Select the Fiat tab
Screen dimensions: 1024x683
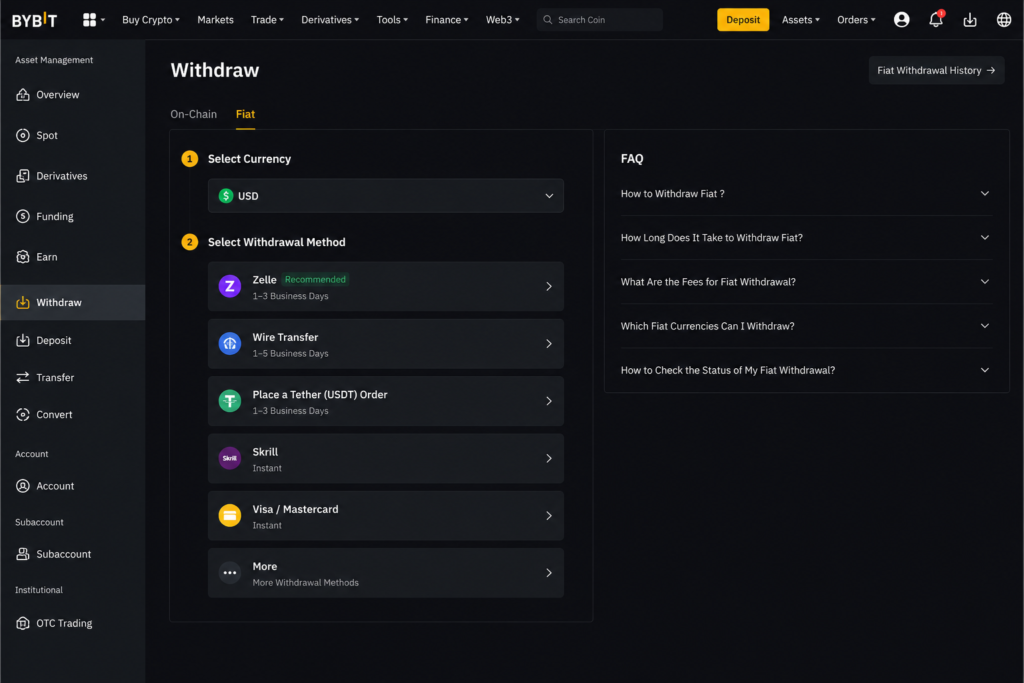click(246, 114)
